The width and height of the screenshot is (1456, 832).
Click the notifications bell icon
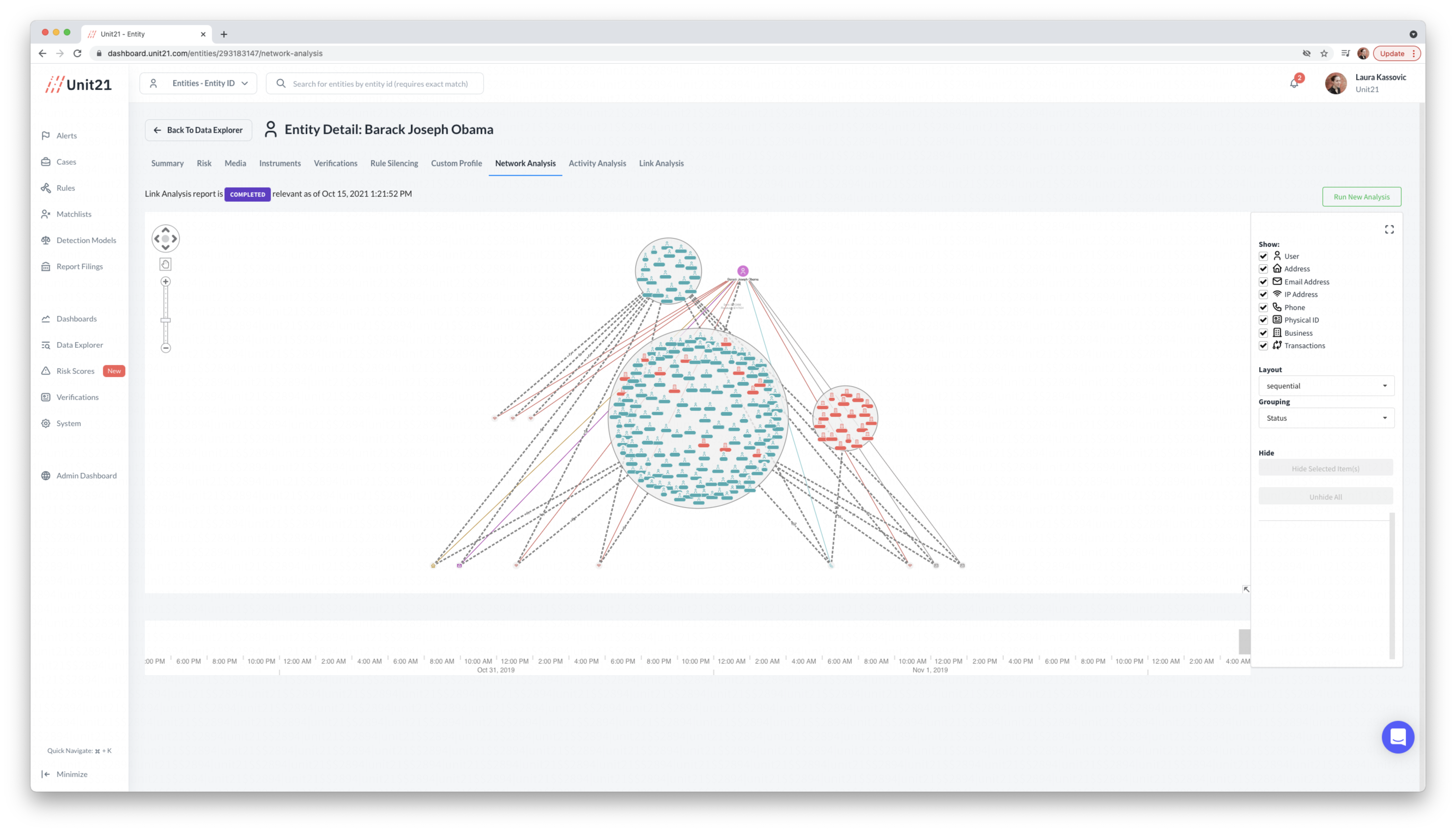[1294, 83]
